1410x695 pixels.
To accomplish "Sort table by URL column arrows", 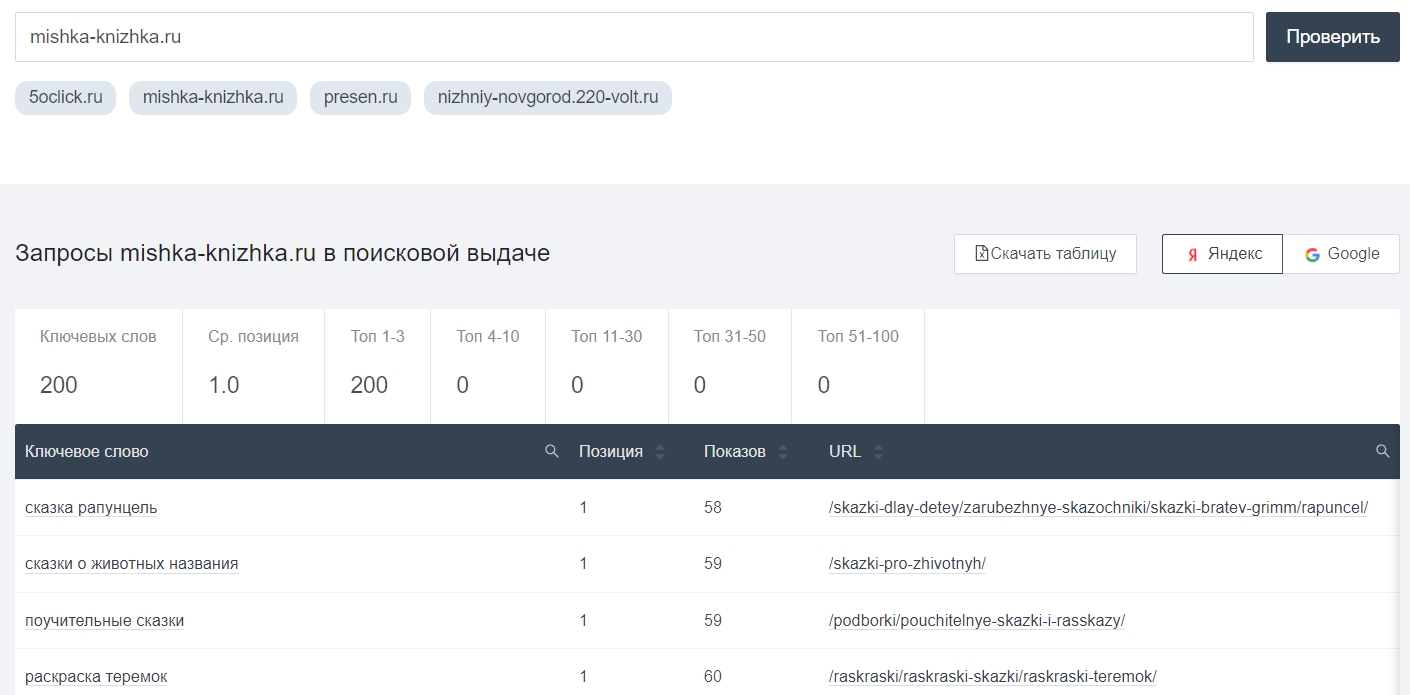I will (878, 452).
